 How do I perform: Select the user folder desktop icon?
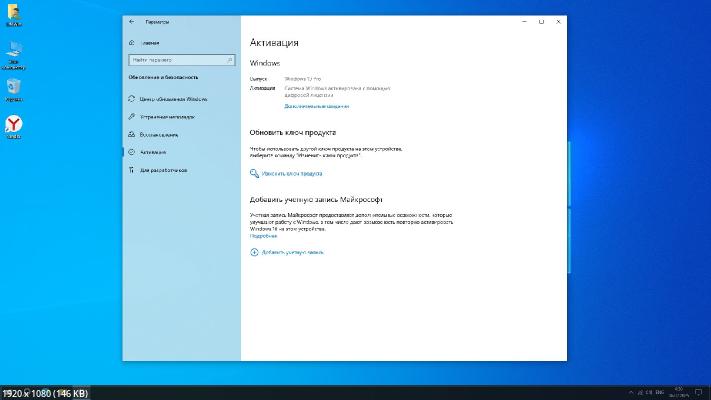[14, 15]
